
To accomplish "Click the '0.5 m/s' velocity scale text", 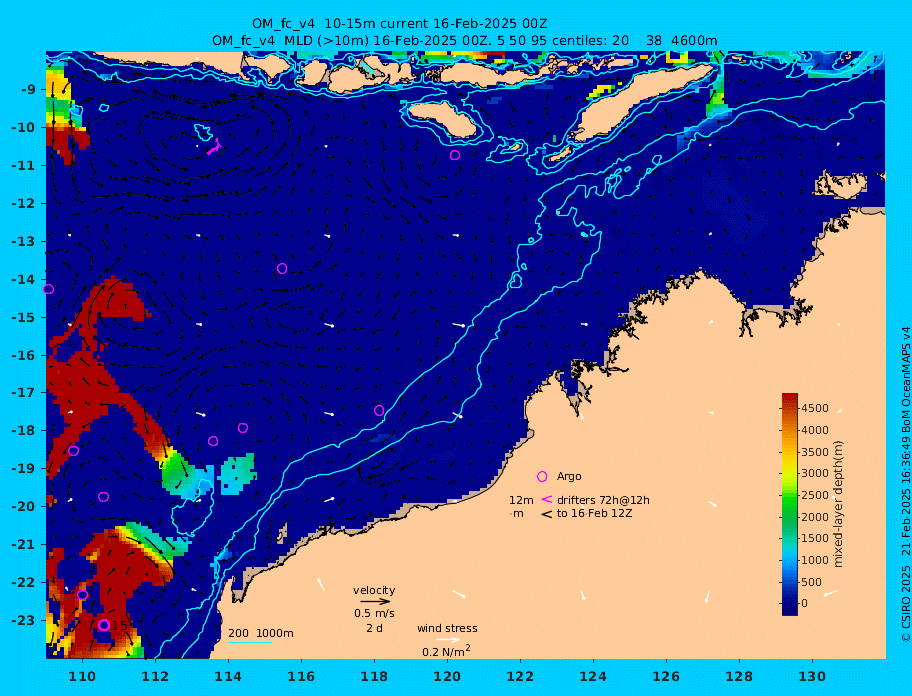I will coord(374,613).
